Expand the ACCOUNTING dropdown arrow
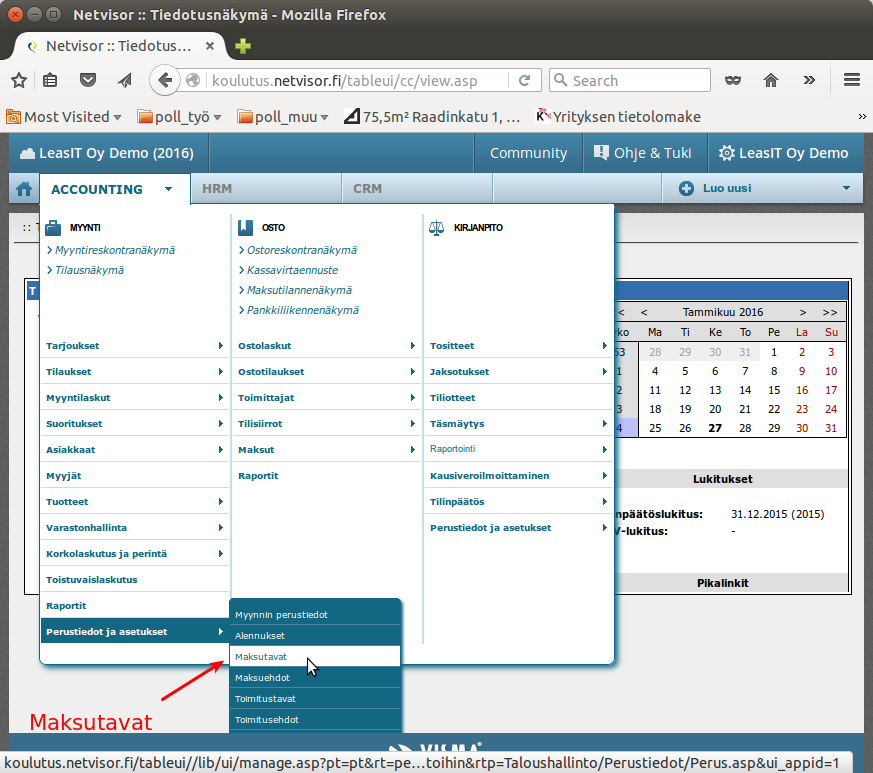 click(x=170, y=188)
